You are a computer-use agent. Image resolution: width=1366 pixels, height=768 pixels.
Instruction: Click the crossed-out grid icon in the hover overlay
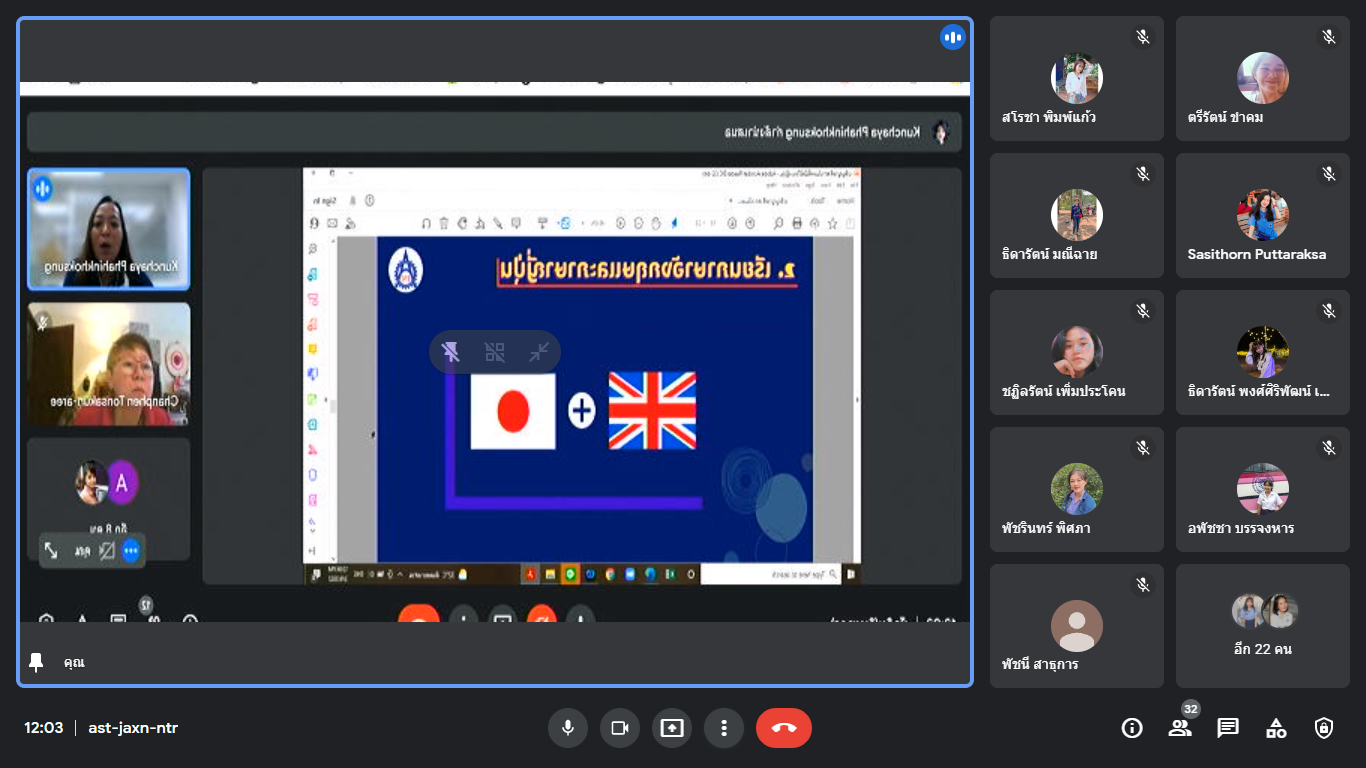click(495, 352)
